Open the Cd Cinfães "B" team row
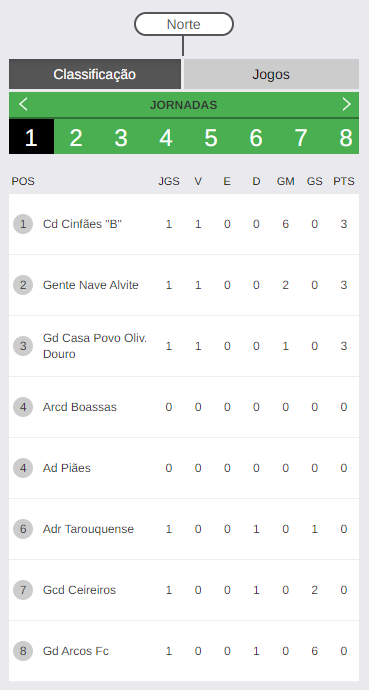 tap(184, 224)
